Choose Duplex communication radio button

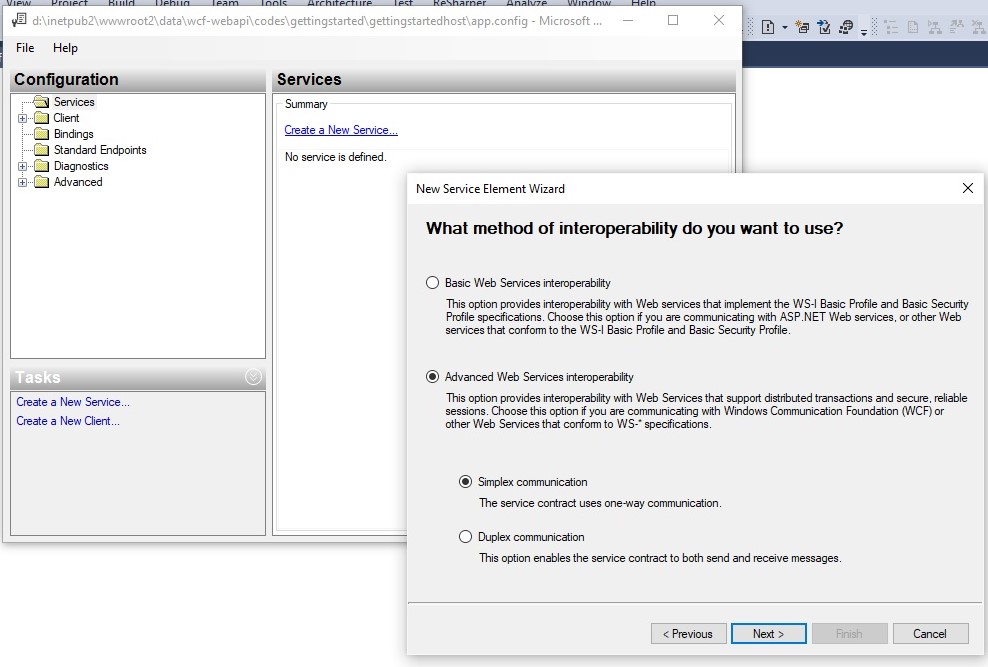tap(465, 537)
